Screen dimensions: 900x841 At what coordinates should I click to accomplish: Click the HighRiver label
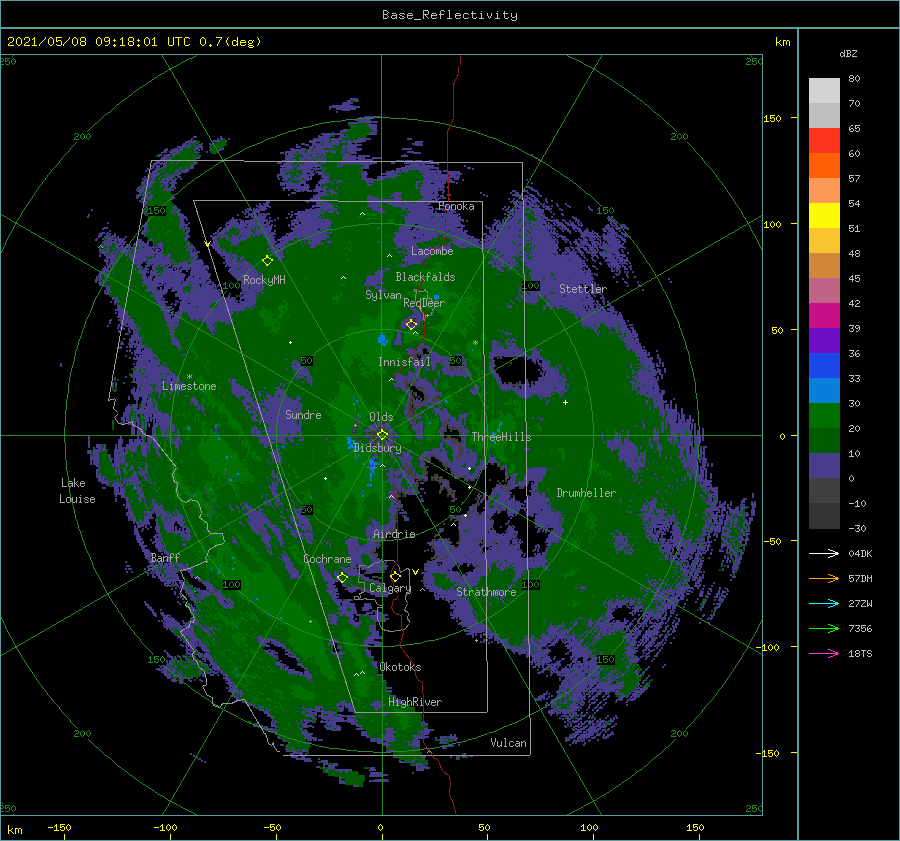pos(415,702)
